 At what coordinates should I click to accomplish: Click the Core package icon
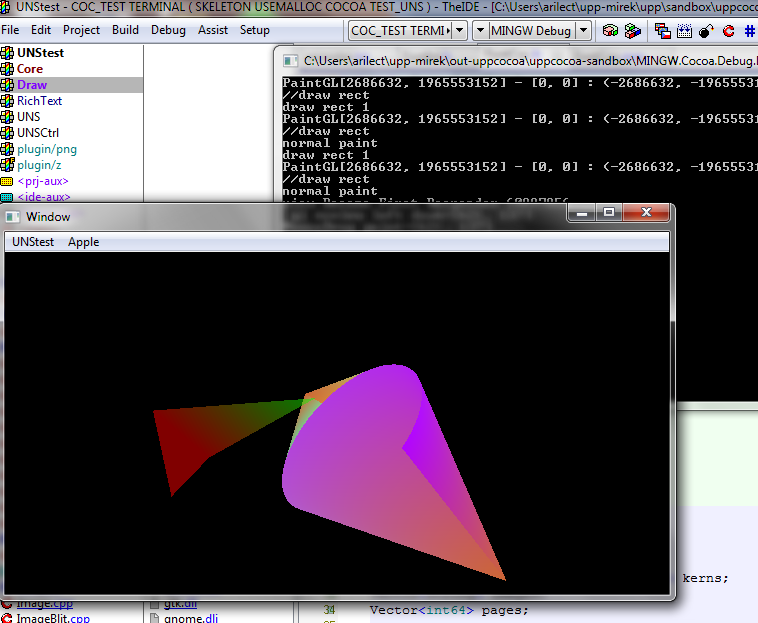8,69
